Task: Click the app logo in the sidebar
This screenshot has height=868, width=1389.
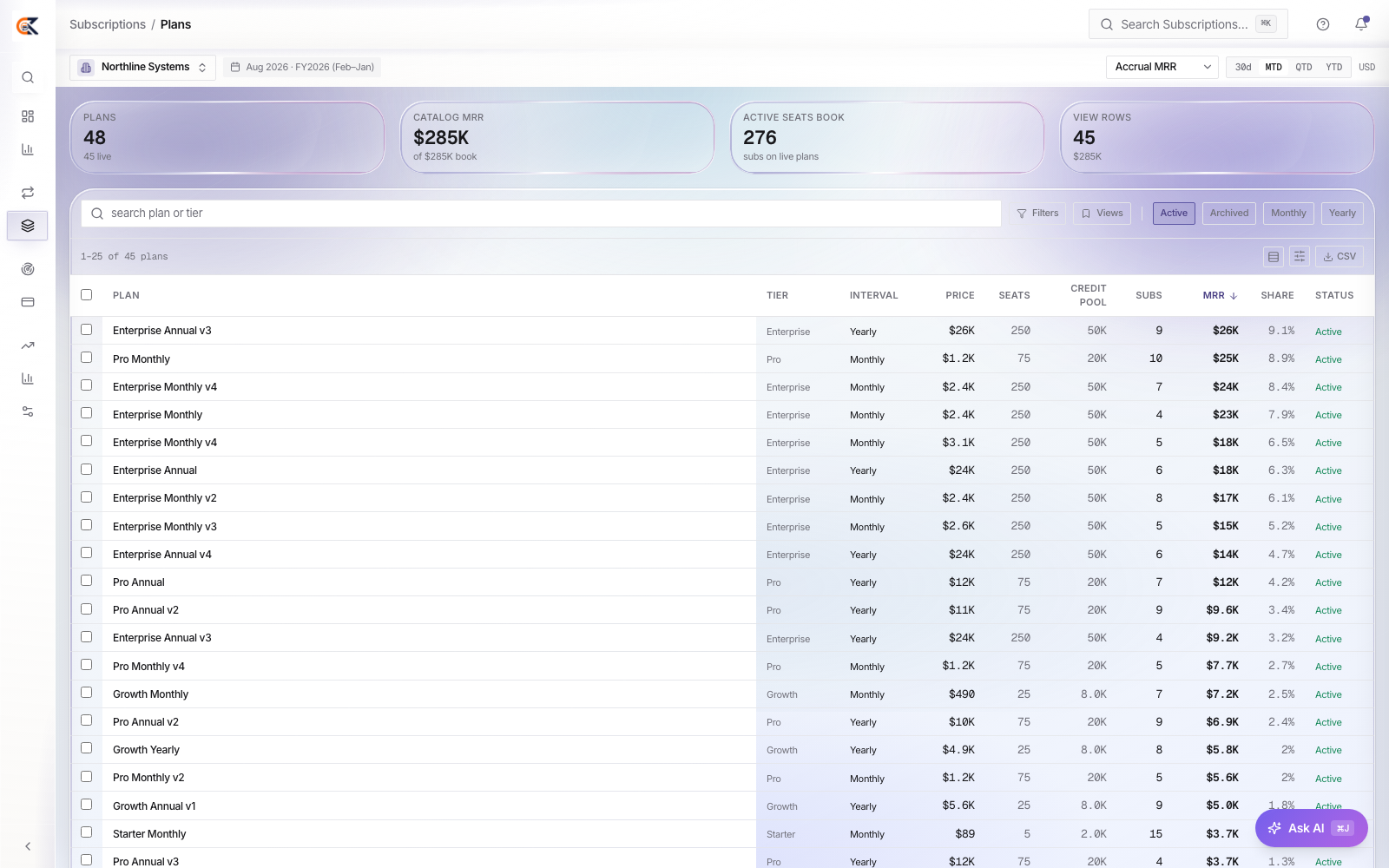Action: point(28,26)
